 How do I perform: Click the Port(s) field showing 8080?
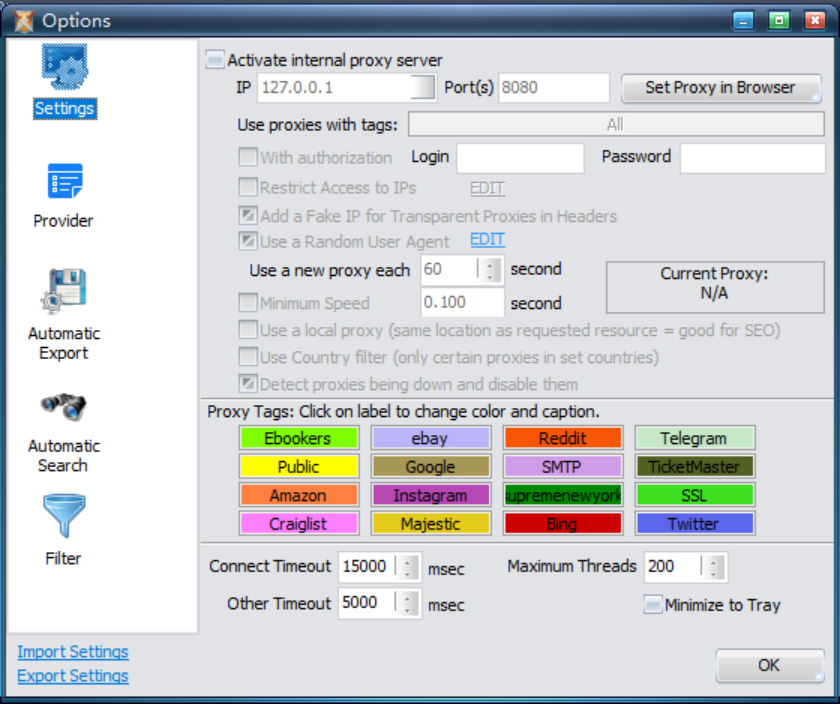tap(554, 87)
